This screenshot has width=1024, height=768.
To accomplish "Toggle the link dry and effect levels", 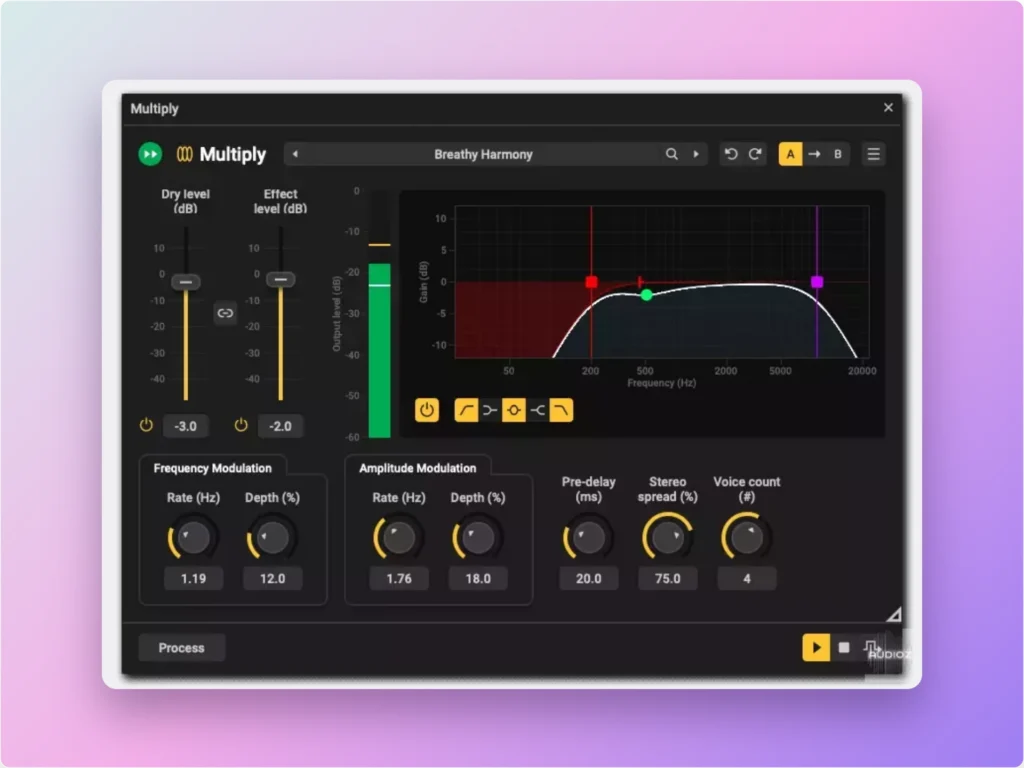I will 225,313.
